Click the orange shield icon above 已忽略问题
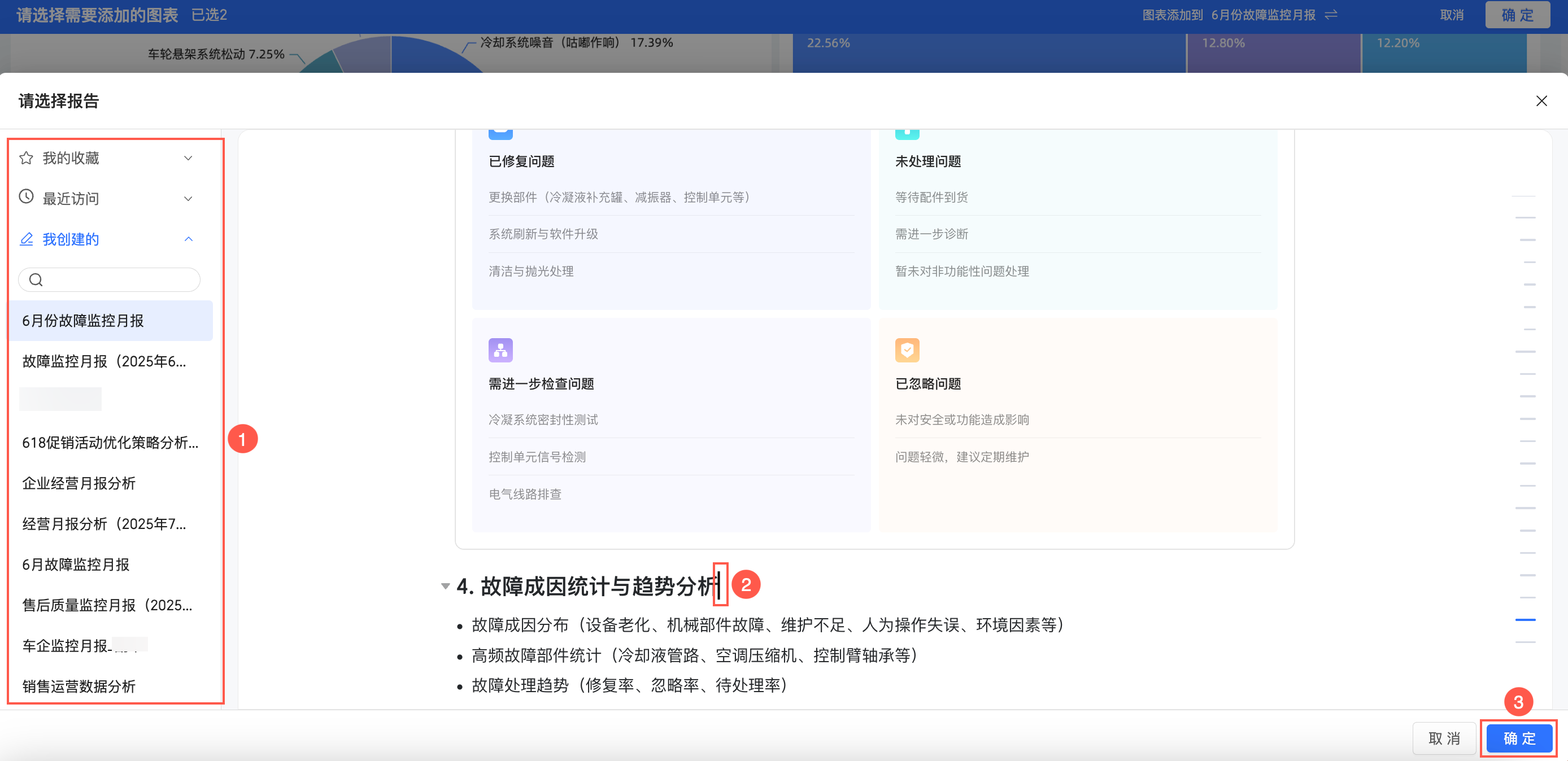The width and height of the screenshot is (1568, 761). pos(907,351)
